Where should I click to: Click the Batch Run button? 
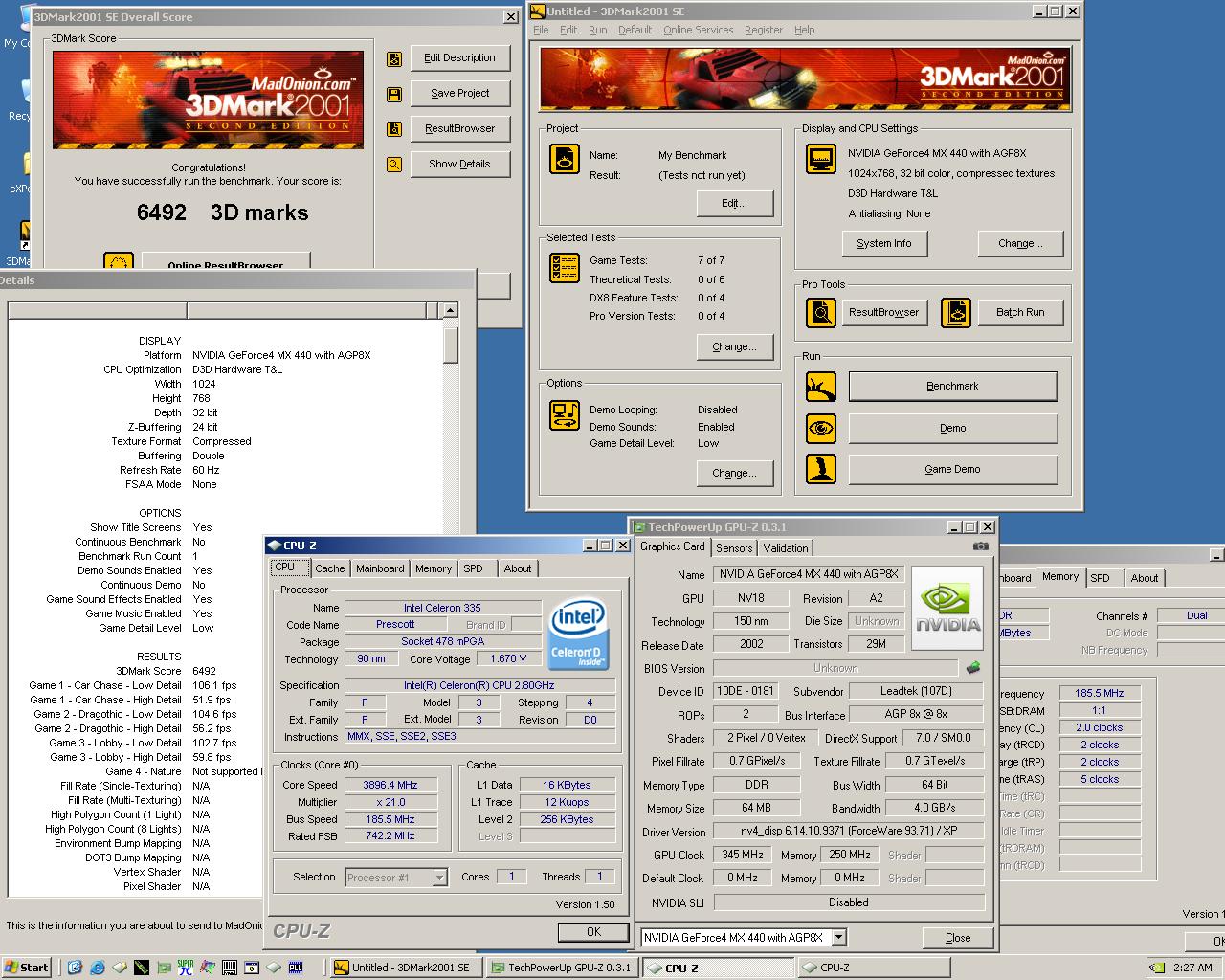[x=1021, y=313]
